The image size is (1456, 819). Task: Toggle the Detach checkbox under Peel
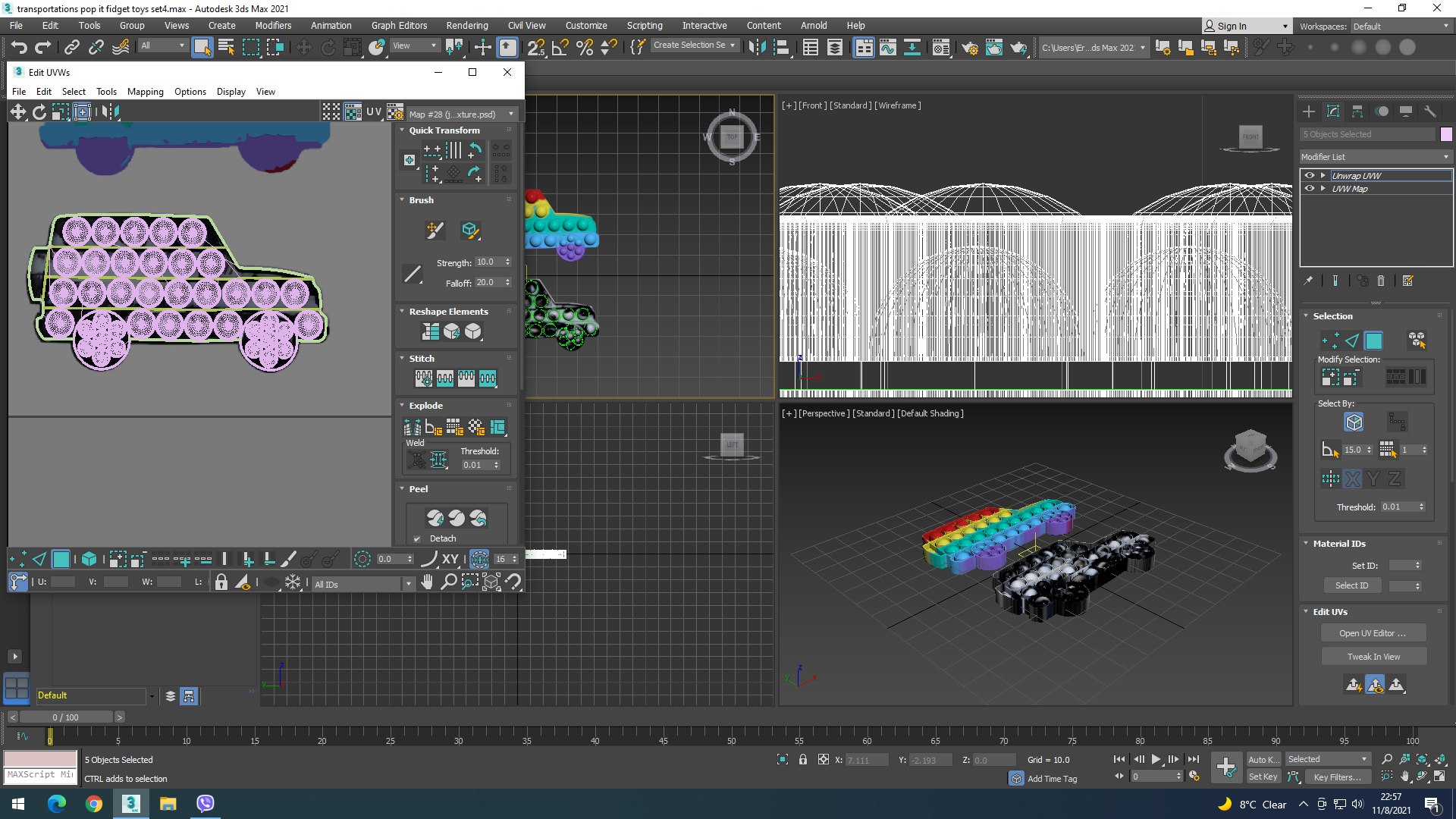tap(417, 538)
